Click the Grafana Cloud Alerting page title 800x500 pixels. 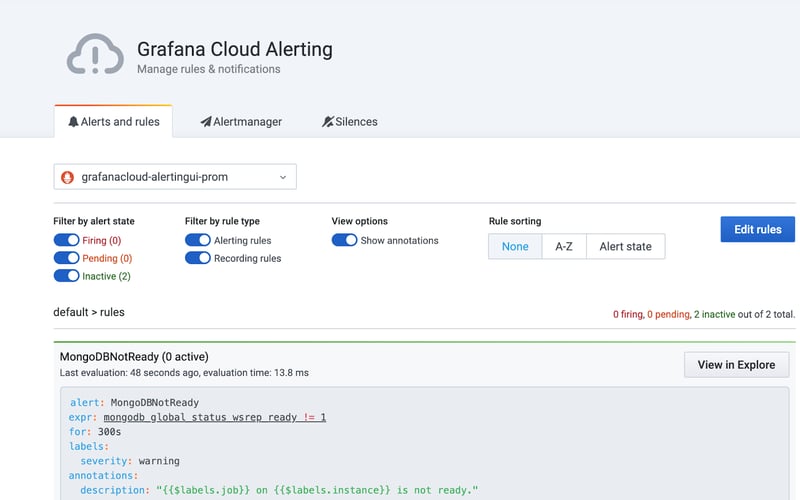(x=235, y=49)
